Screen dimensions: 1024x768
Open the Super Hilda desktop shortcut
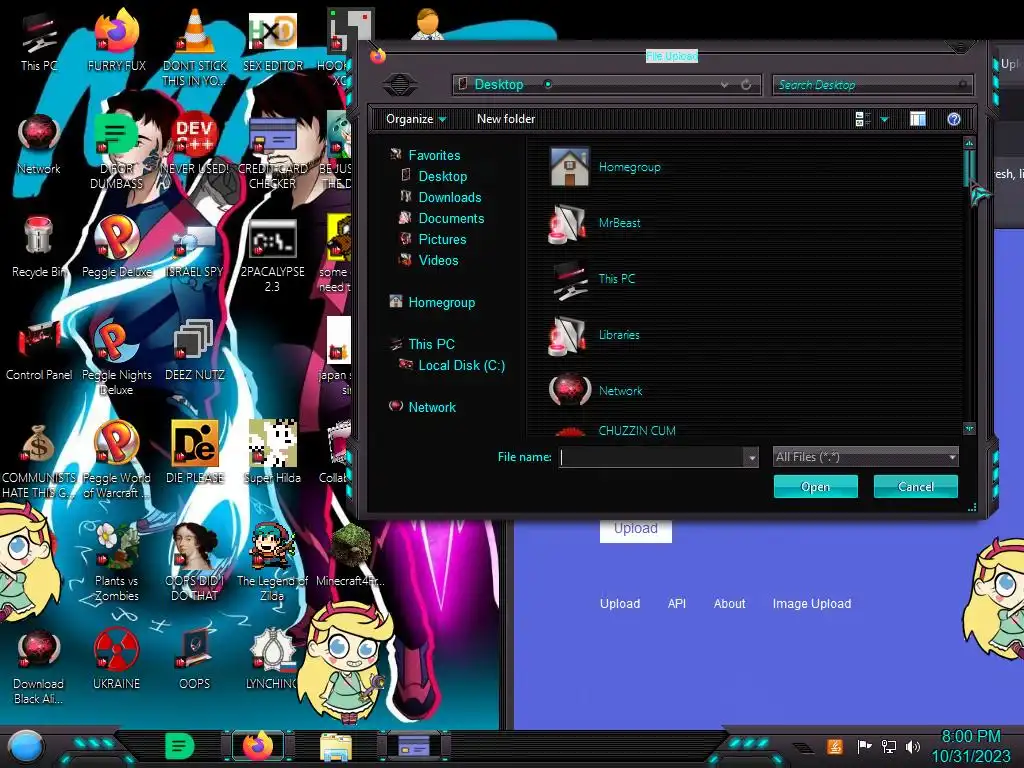(272, 453)
